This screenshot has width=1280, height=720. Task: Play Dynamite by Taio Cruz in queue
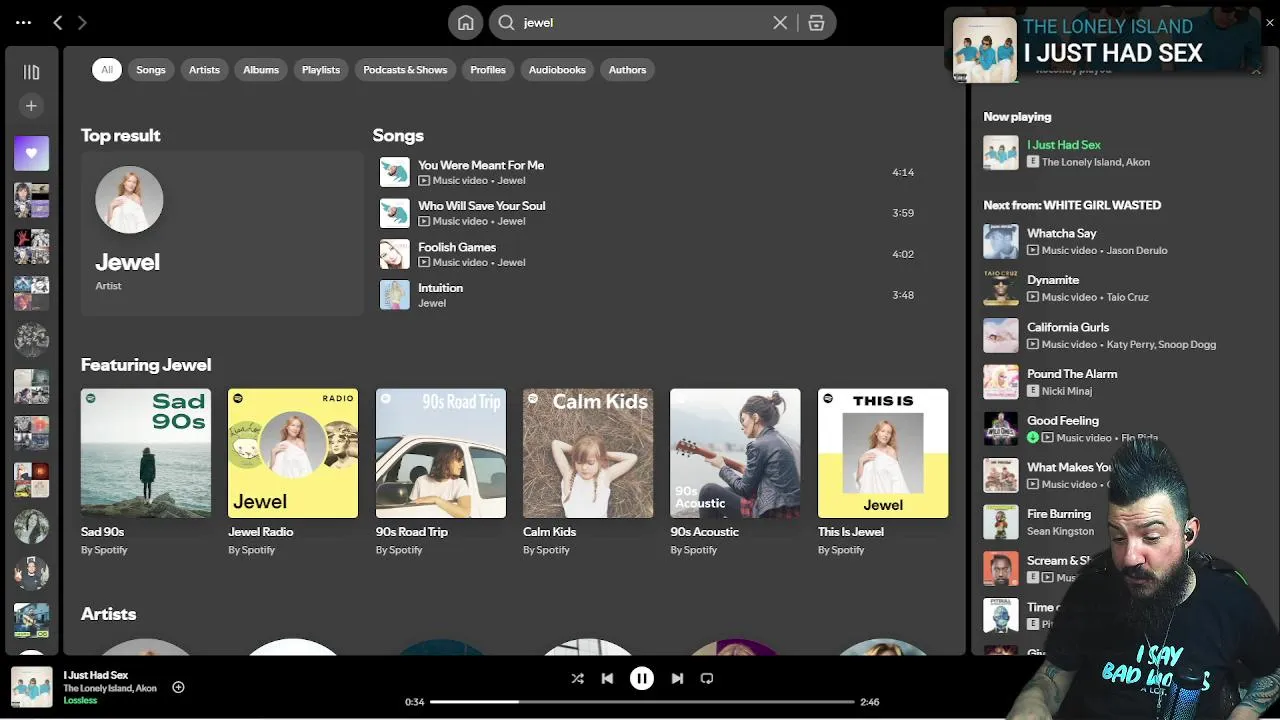click(x=1053, y=280)
